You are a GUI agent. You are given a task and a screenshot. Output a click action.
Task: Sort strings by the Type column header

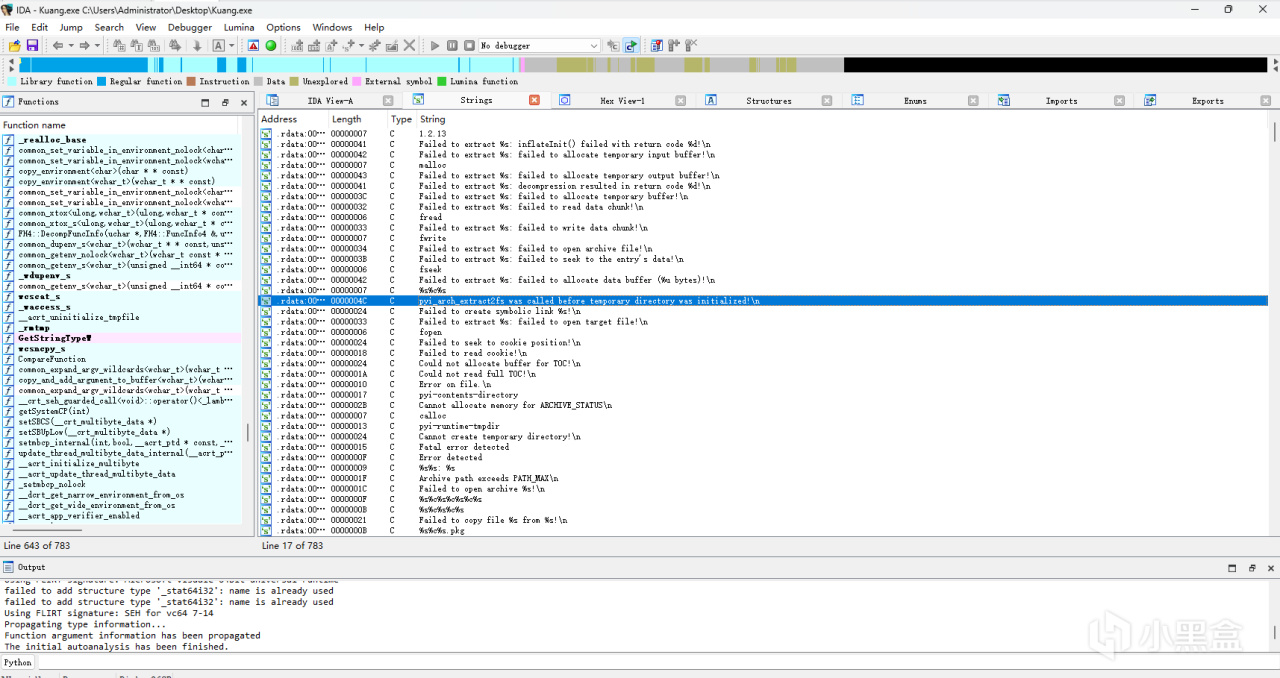(401, 119)
